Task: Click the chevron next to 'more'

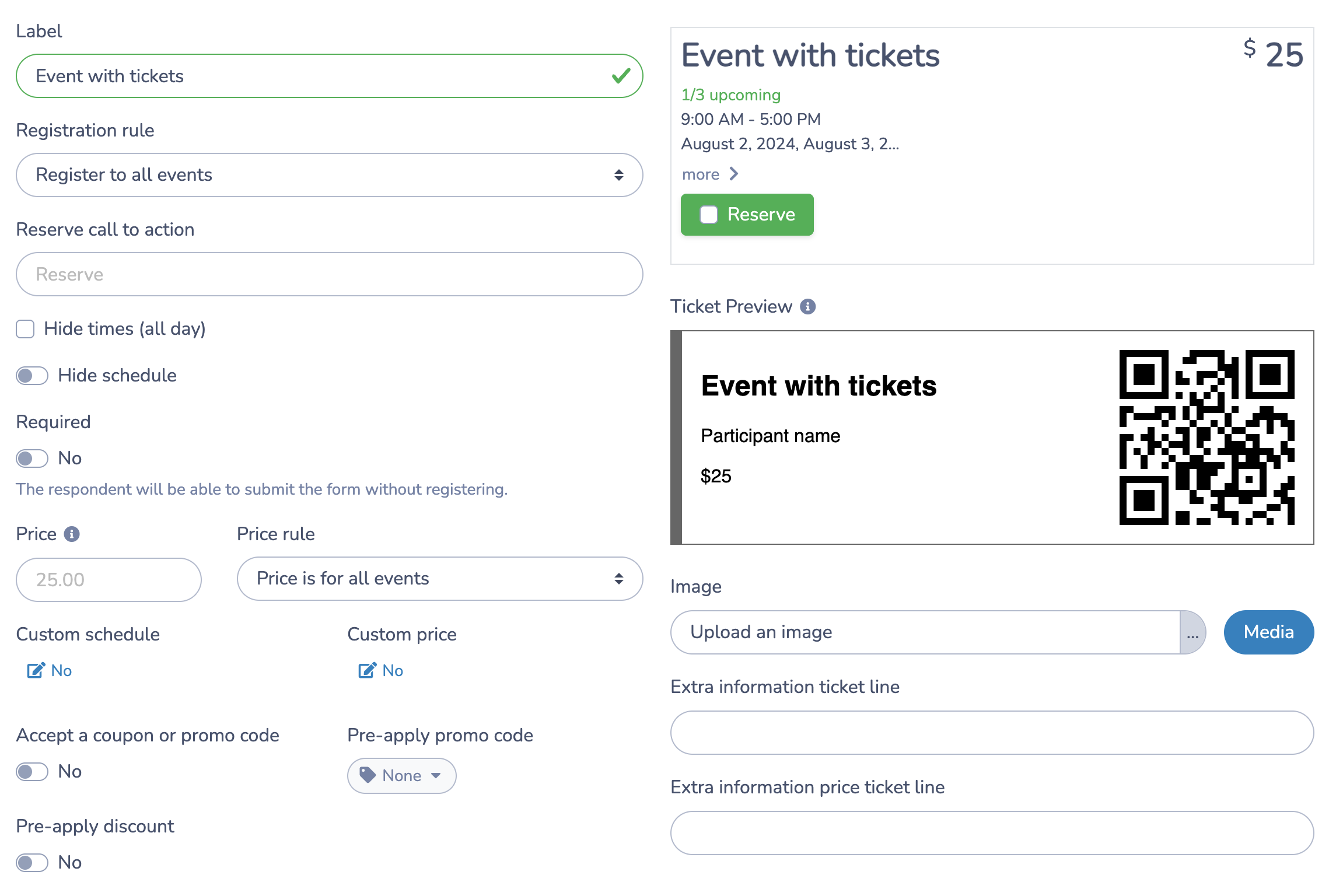Action: (x=735, y=174)
